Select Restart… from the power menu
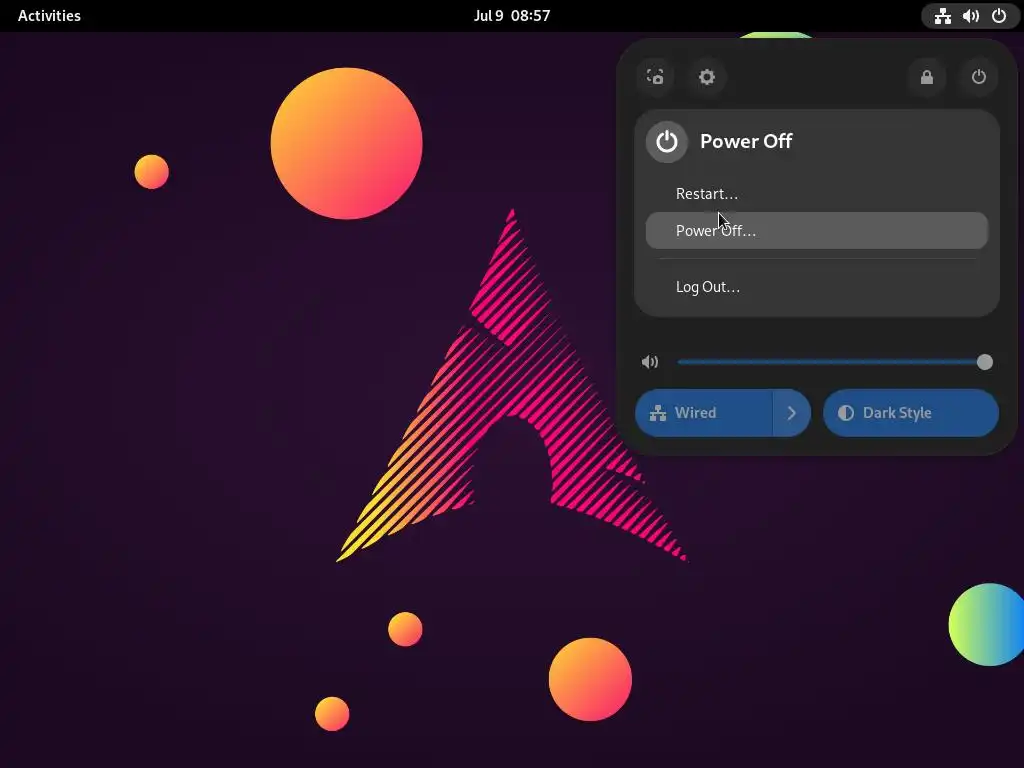Viewport: 1024px width, 768px height. tap(816, 194)
